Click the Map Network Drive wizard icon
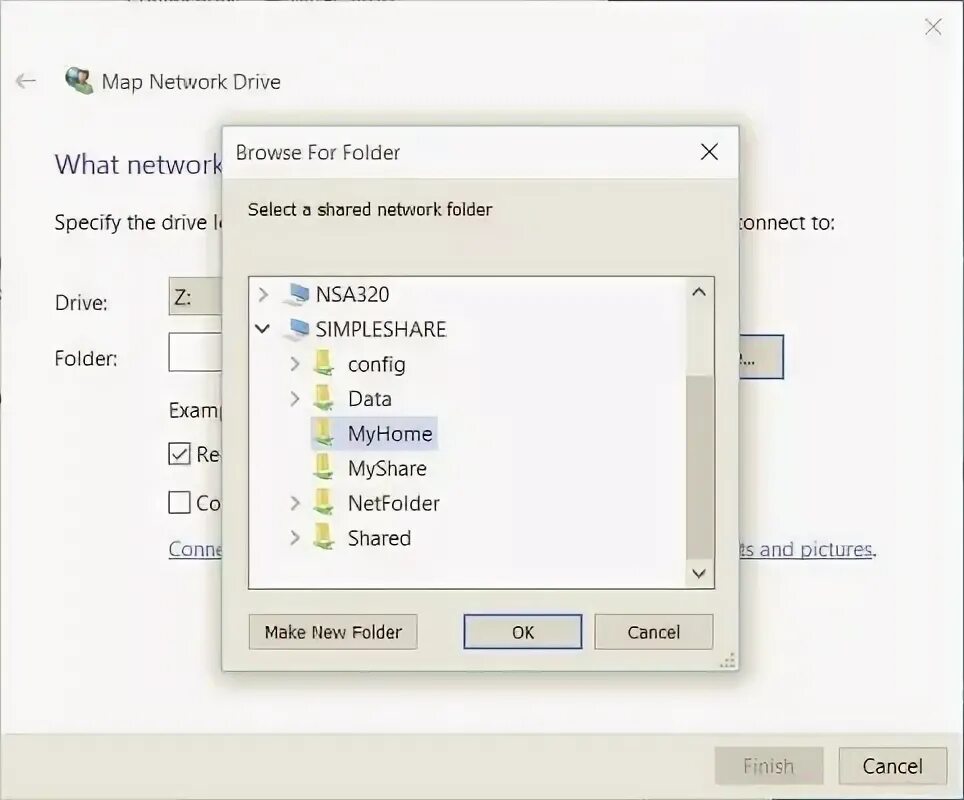Screen dimensions: 964x800 (x=79, y=81)
